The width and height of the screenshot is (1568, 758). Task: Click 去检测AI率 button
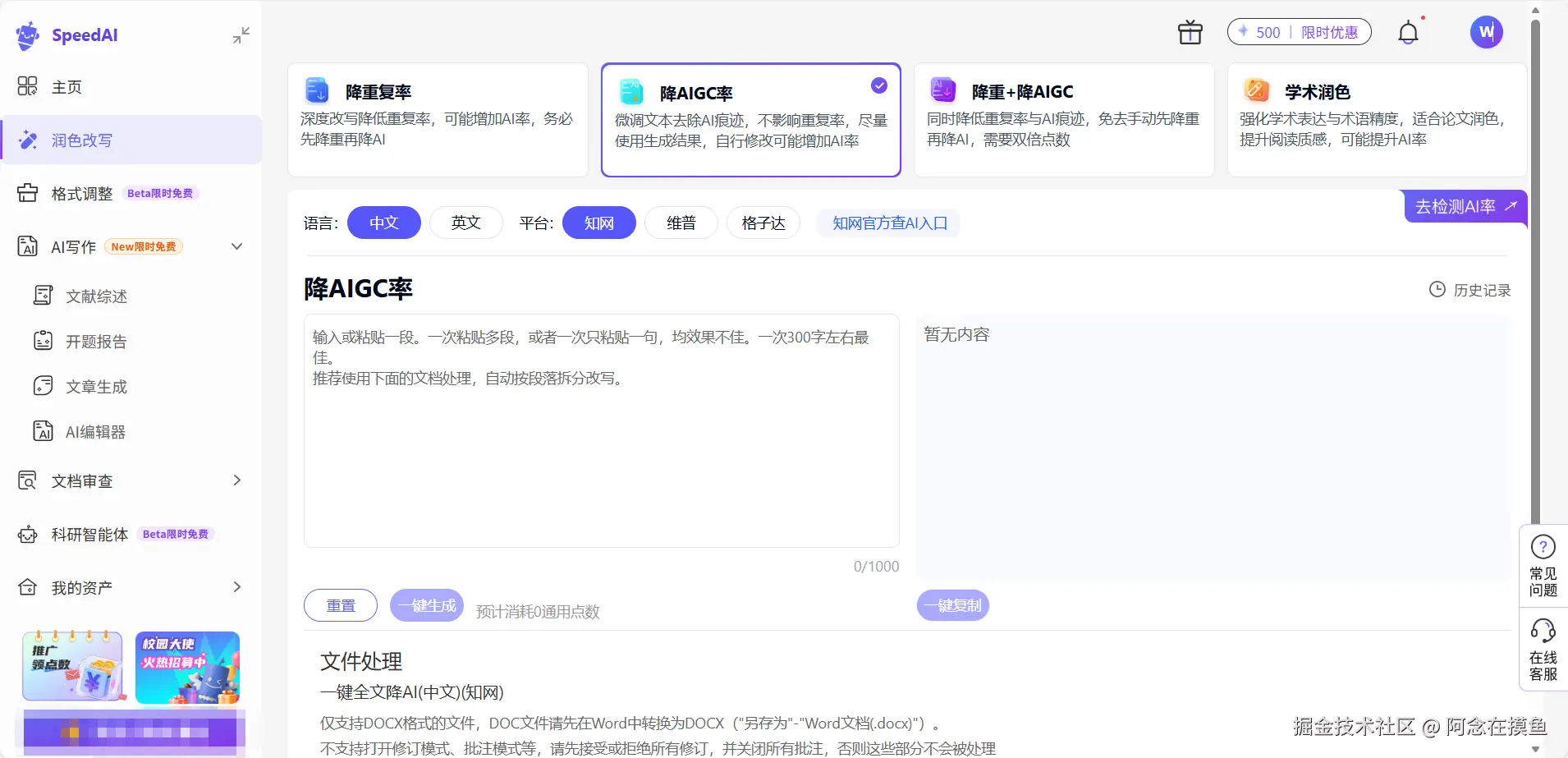(1466, 206)
